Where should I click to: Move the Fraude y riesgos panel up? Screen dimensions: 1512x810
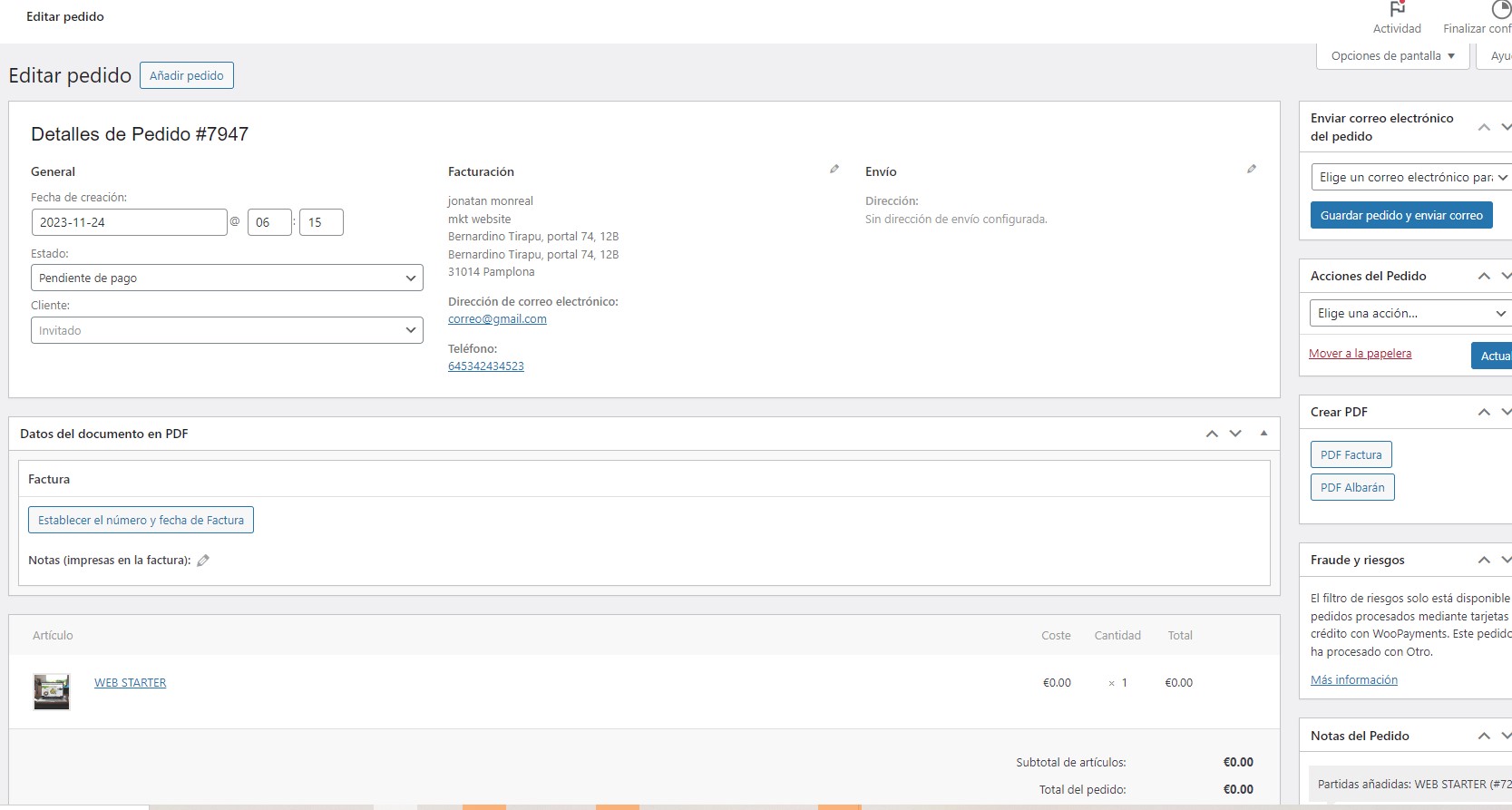click(x=1484, y=560)
